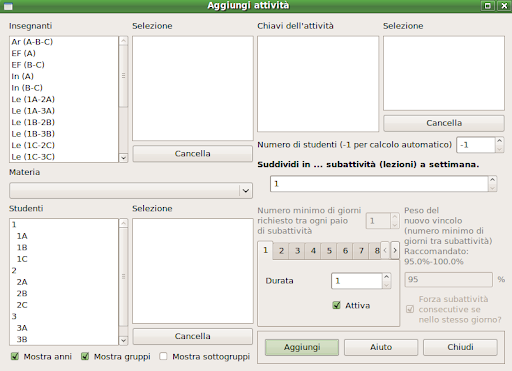Click right tab scroll arrow
Image resolution: width=512 pixels, height=371 pixels.
click(395, 250)
